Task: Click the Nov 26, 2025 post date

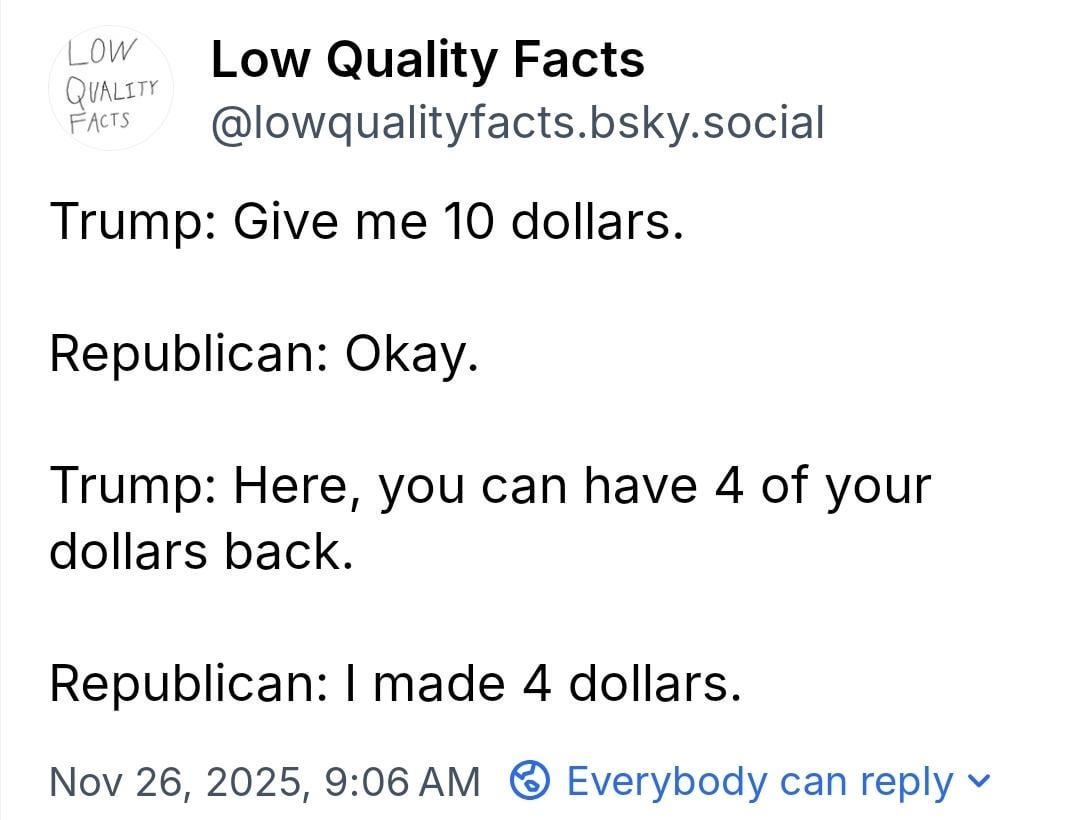Action: (x=176, y=781)
